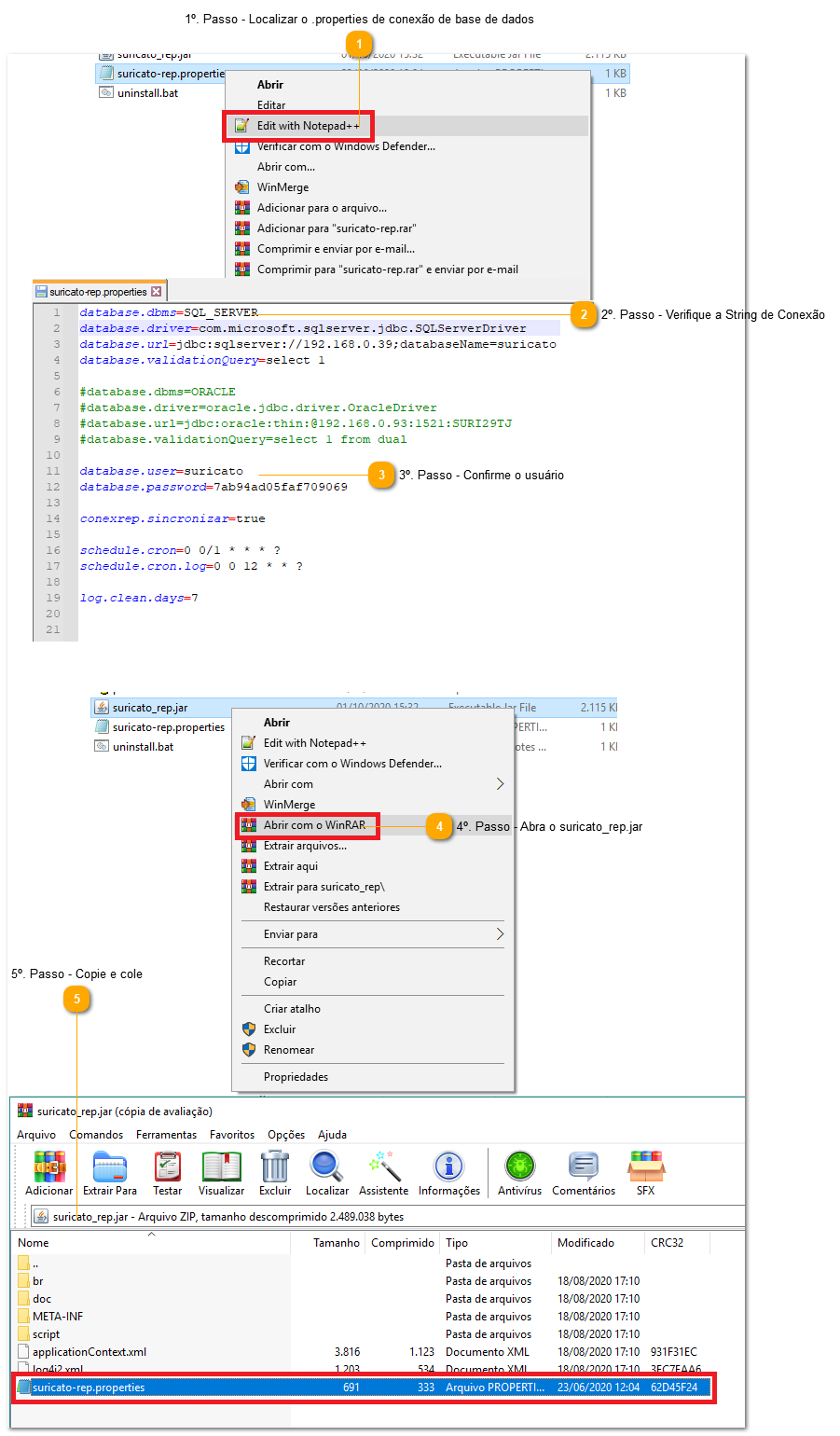Click the META-INF folder icon
Screen dimensions: 840x1436
tap(24, 1317)
